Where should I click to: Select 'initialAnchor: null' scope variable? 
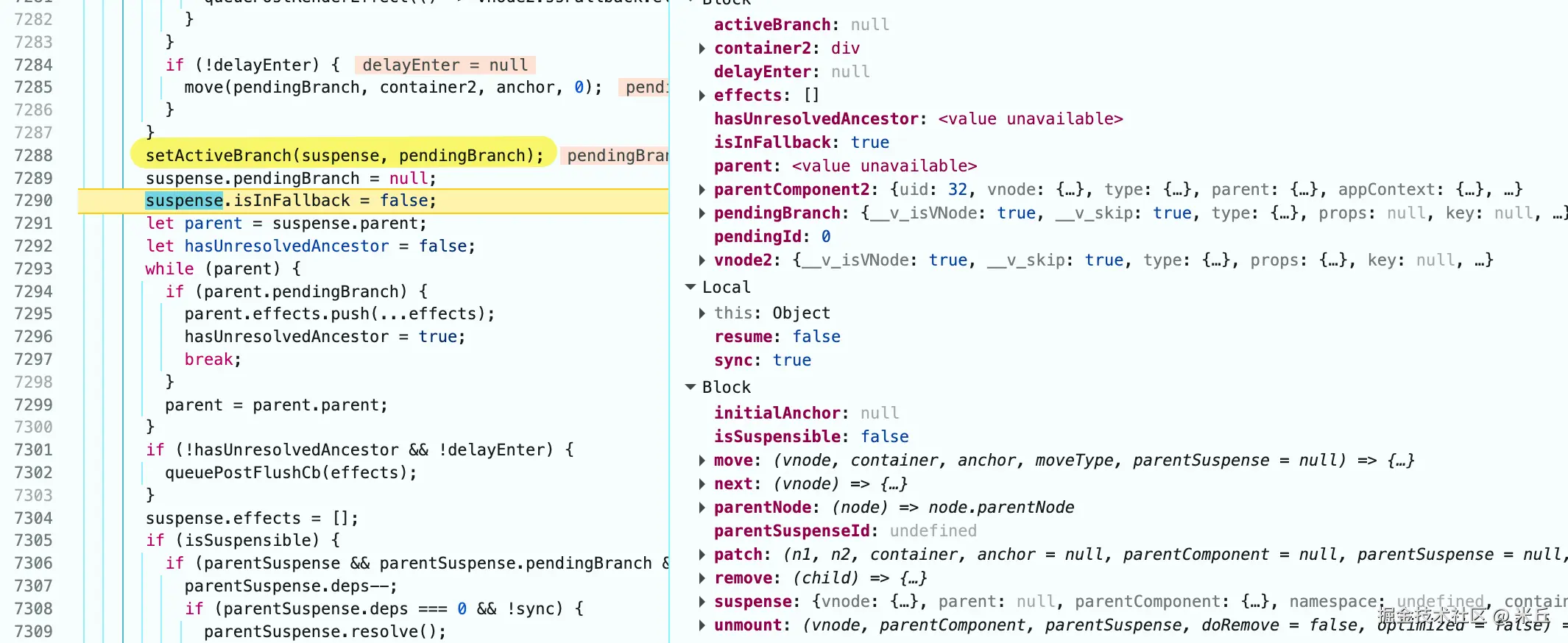pyautogui.click(x=807, y=413)
